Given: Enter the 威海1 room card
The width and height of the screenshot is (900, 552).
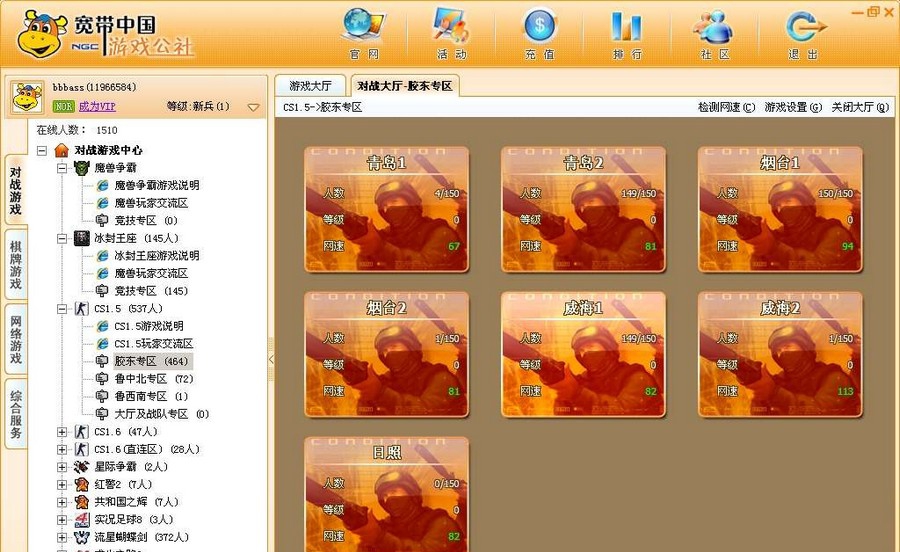Looking at the screenshot, I should [583, 354].
